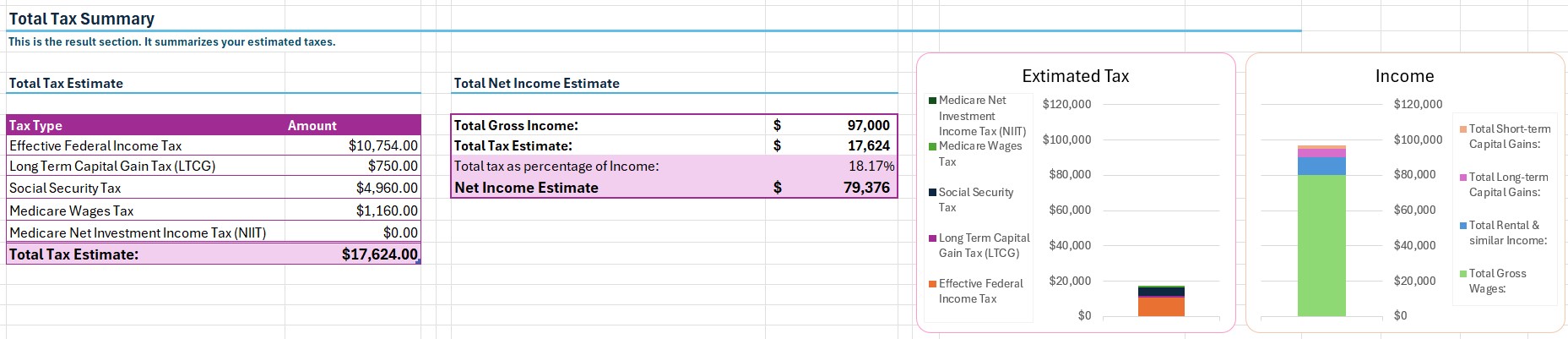Click the Social Security Tax $4,960.00 amount
This screenshot has width=1568, height=339.
pyautogui.click(x=386, y=188)
